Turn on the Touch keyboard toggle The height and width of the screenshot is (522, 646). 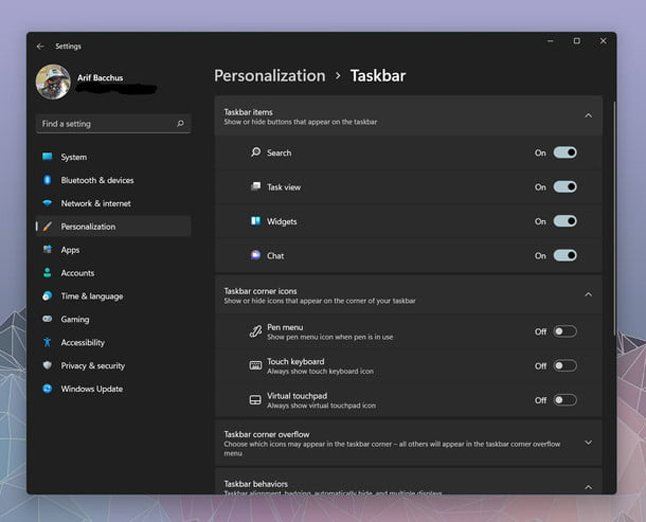point(565,366)
